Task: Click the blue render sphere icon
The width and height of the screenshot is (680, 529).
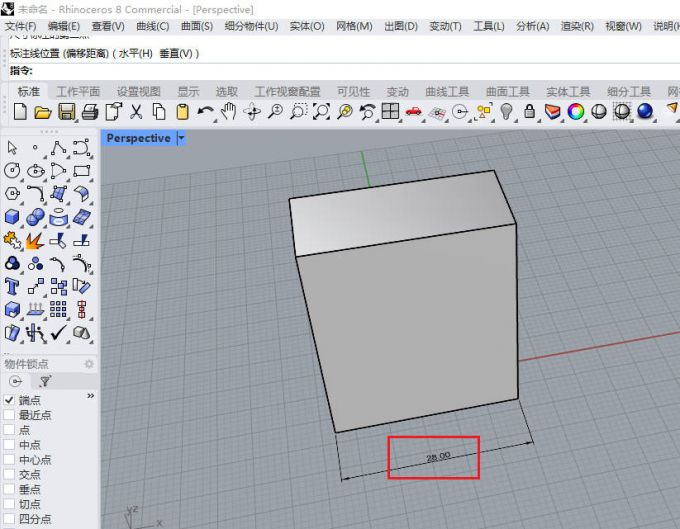Action: tap(645, 111)
